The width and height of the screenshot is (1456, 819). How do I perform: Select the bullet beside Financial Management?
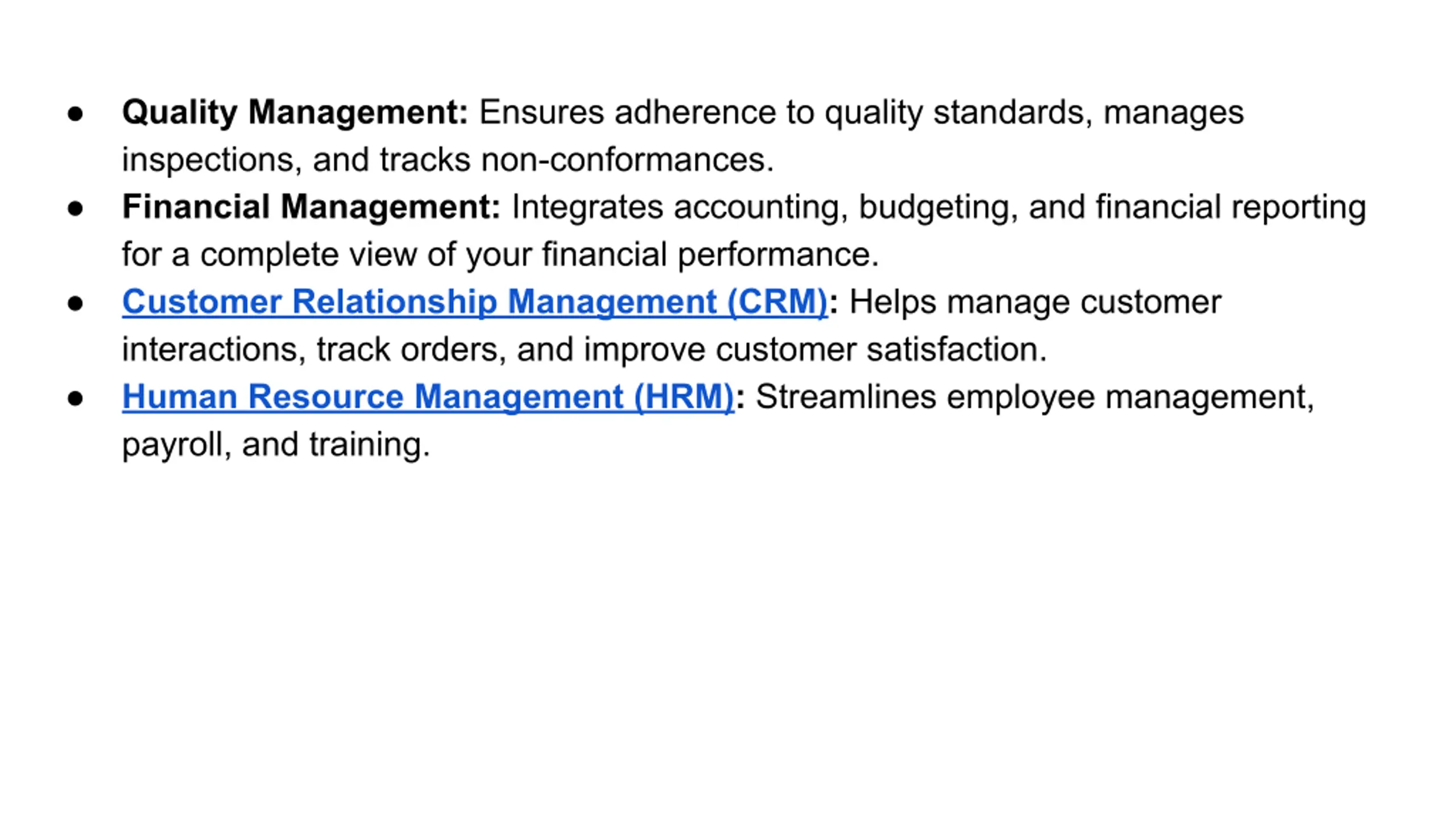pyautogui.click(x=75, y=209)
